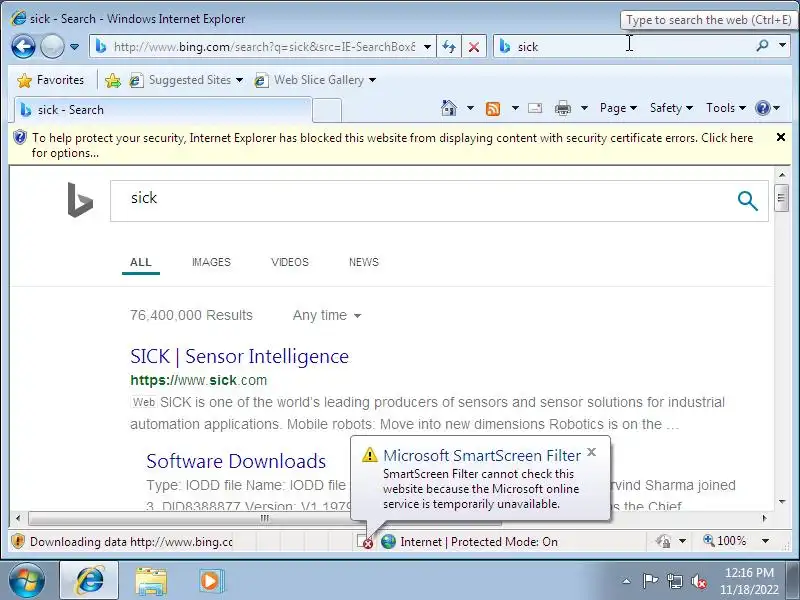
Task: Click the Internet Explorer taskbar icon
Action: [x=89, y=580]
